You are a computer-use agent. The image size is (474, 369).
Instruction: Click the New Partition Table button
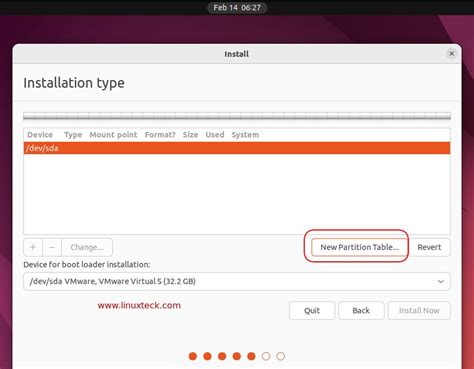359,247
